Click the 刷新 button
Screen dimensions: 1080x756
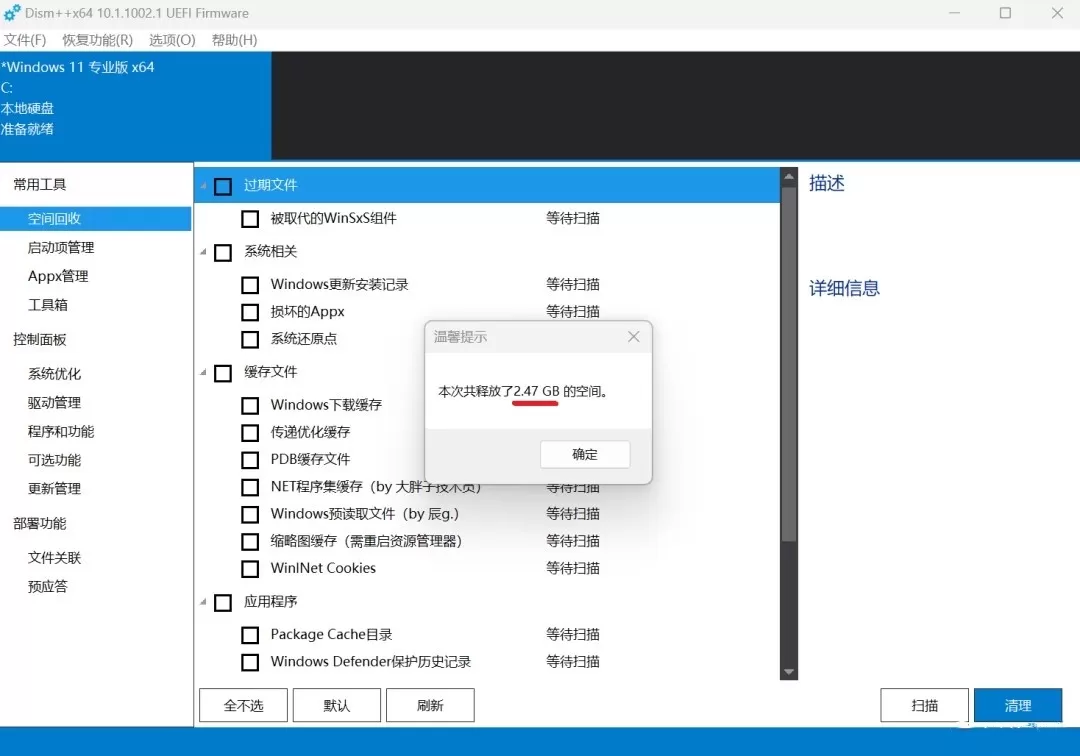click(430, 705)
